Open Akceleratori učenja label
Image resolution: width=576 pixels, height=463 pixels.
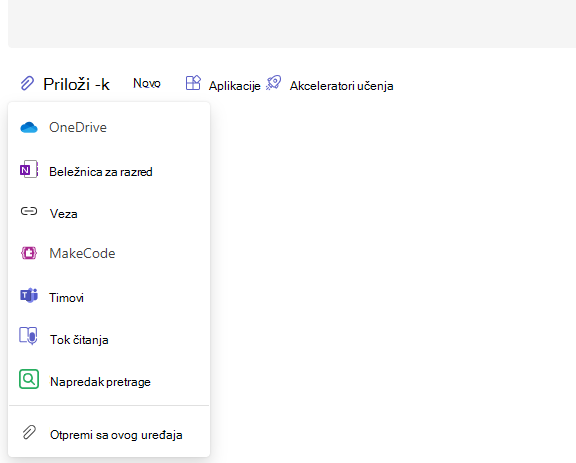[341, 86]
